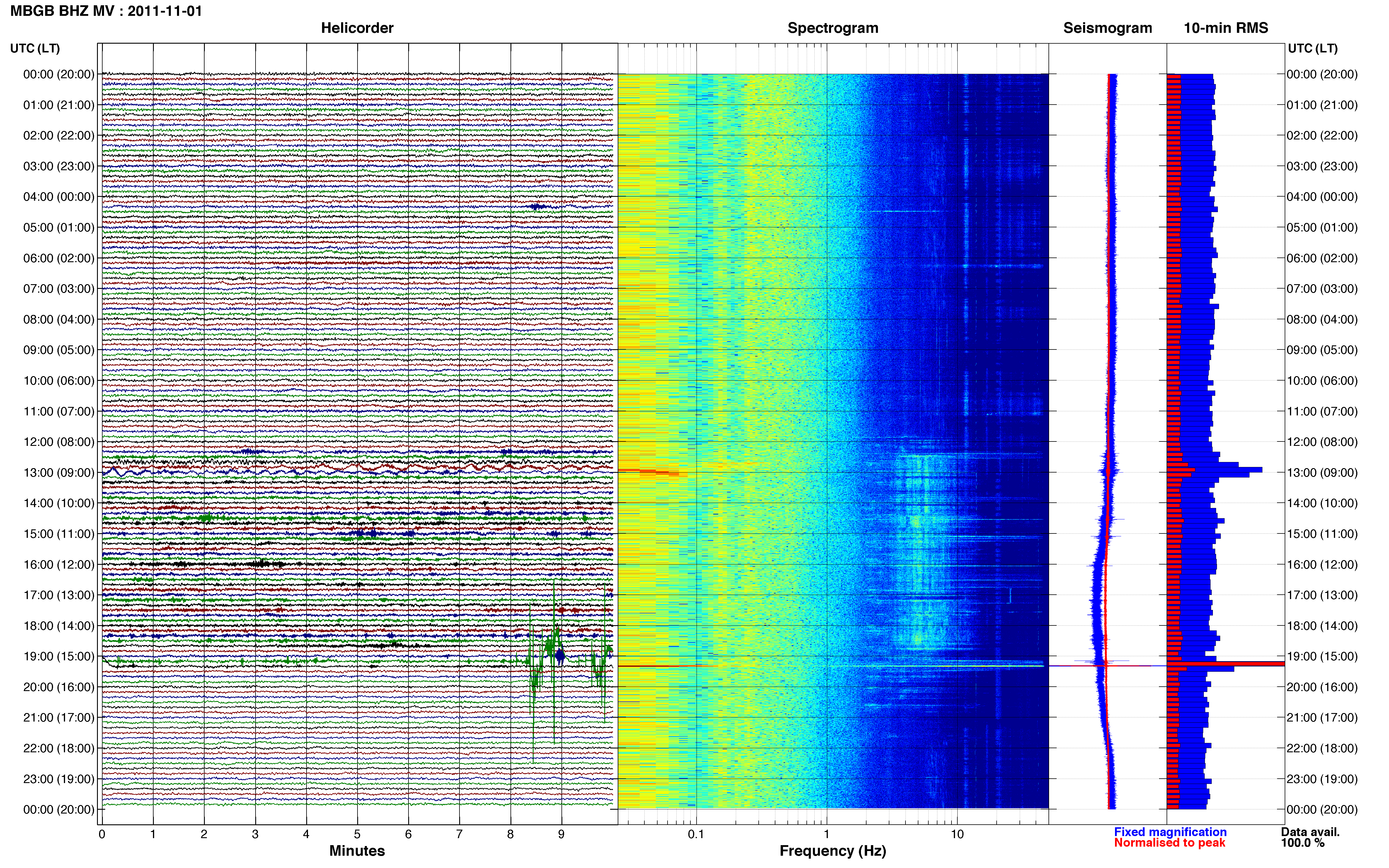
Task: Click the blue RMS peak bar near 13:00
Action: (x=1214, y=470)
